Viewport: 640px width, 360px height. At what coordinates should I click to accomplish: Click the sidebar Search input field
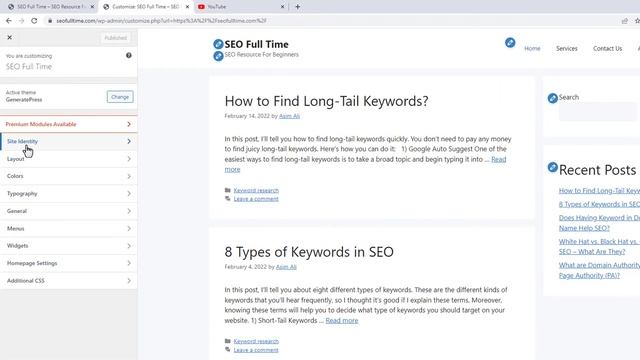point(597,112)
